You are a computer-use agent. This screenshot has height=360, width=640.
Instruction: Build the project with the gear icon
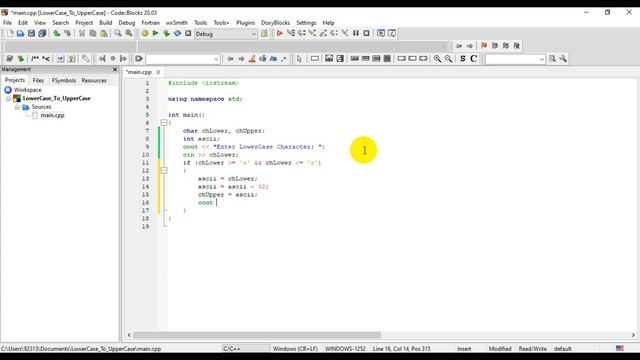pos(144,33)
